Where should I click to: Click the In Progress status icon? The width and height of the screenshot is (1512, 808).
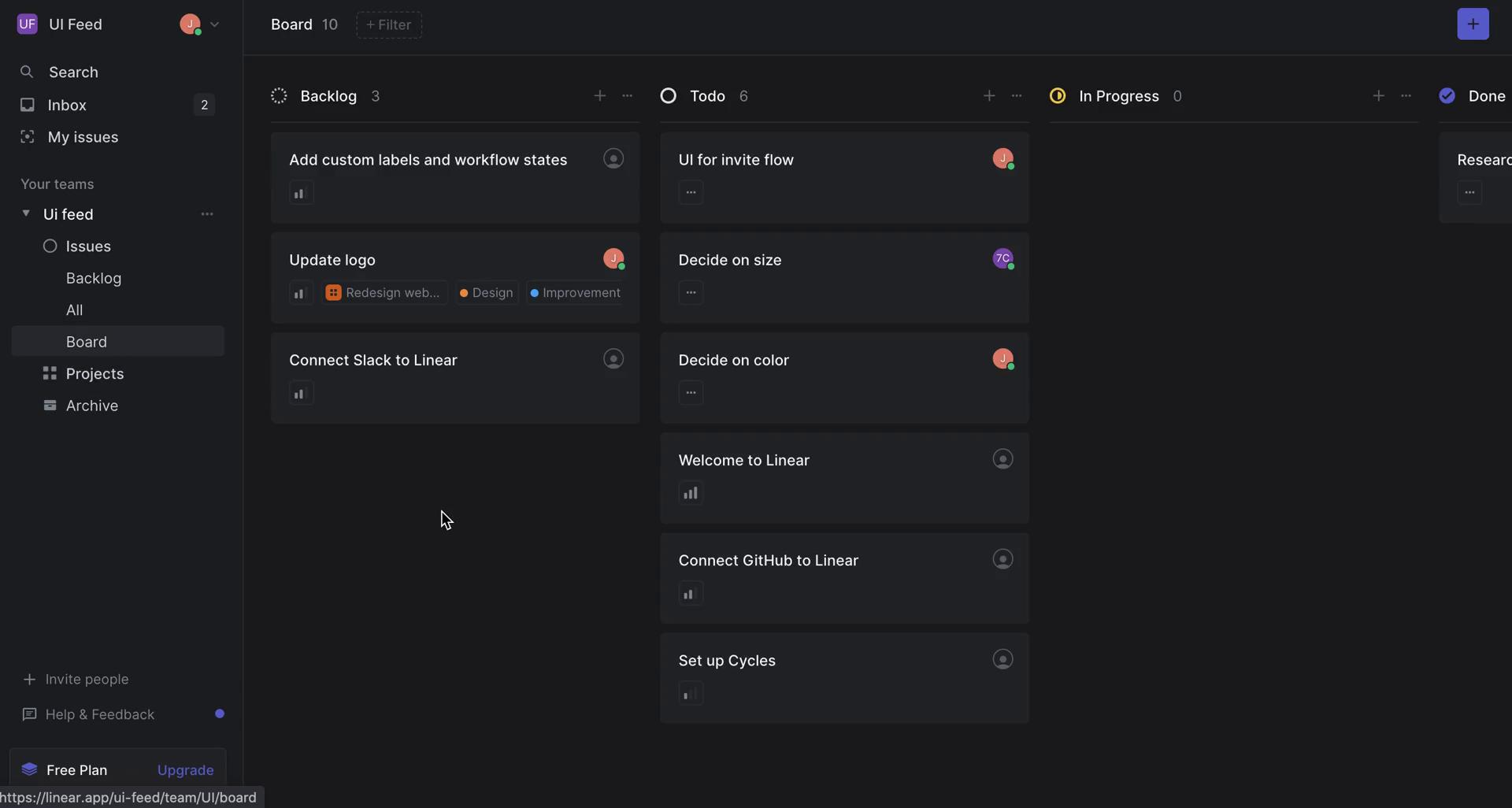point(1058,96)
